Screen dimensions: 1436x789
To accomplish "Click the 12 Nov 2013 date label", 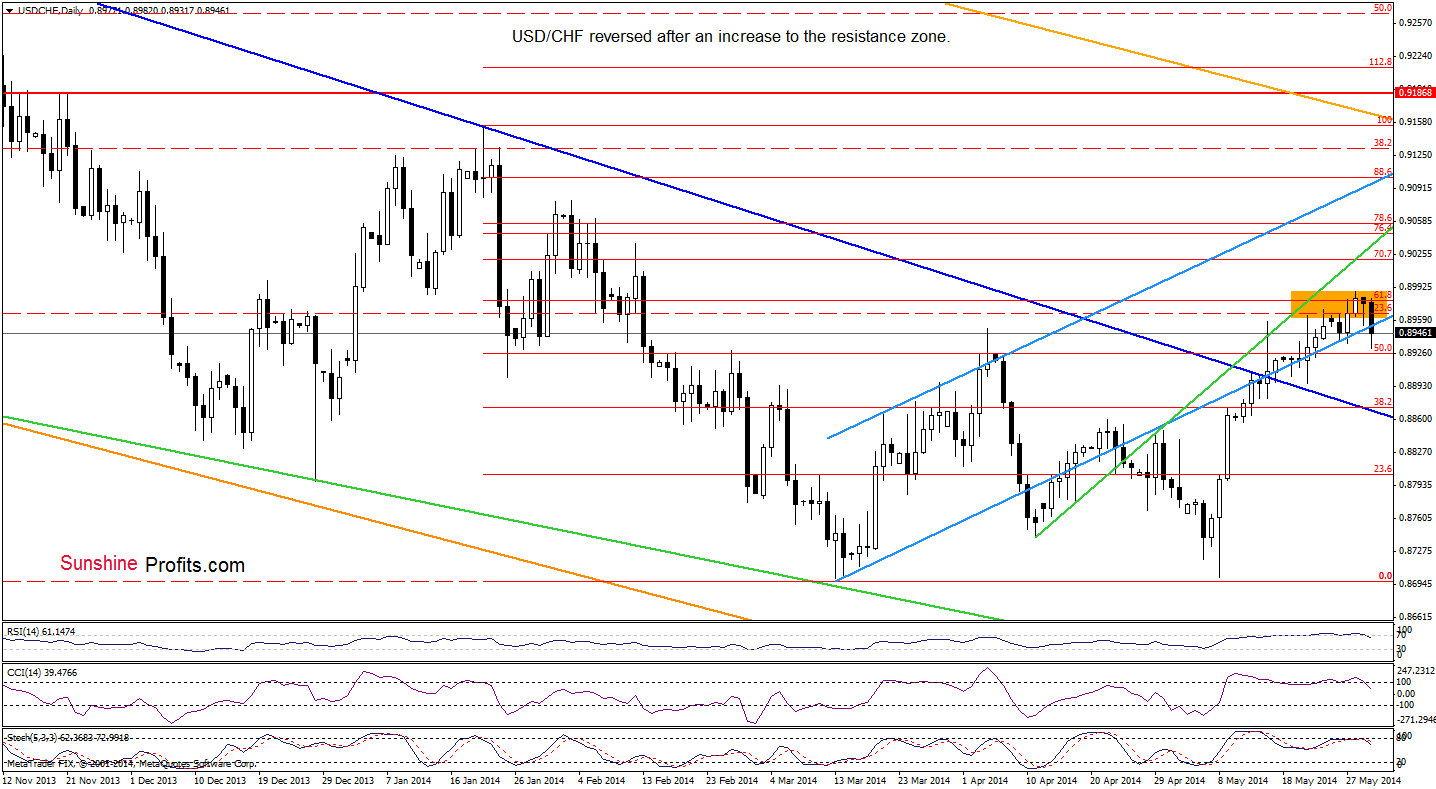I will pyautogui.click(x=28, y=779).
